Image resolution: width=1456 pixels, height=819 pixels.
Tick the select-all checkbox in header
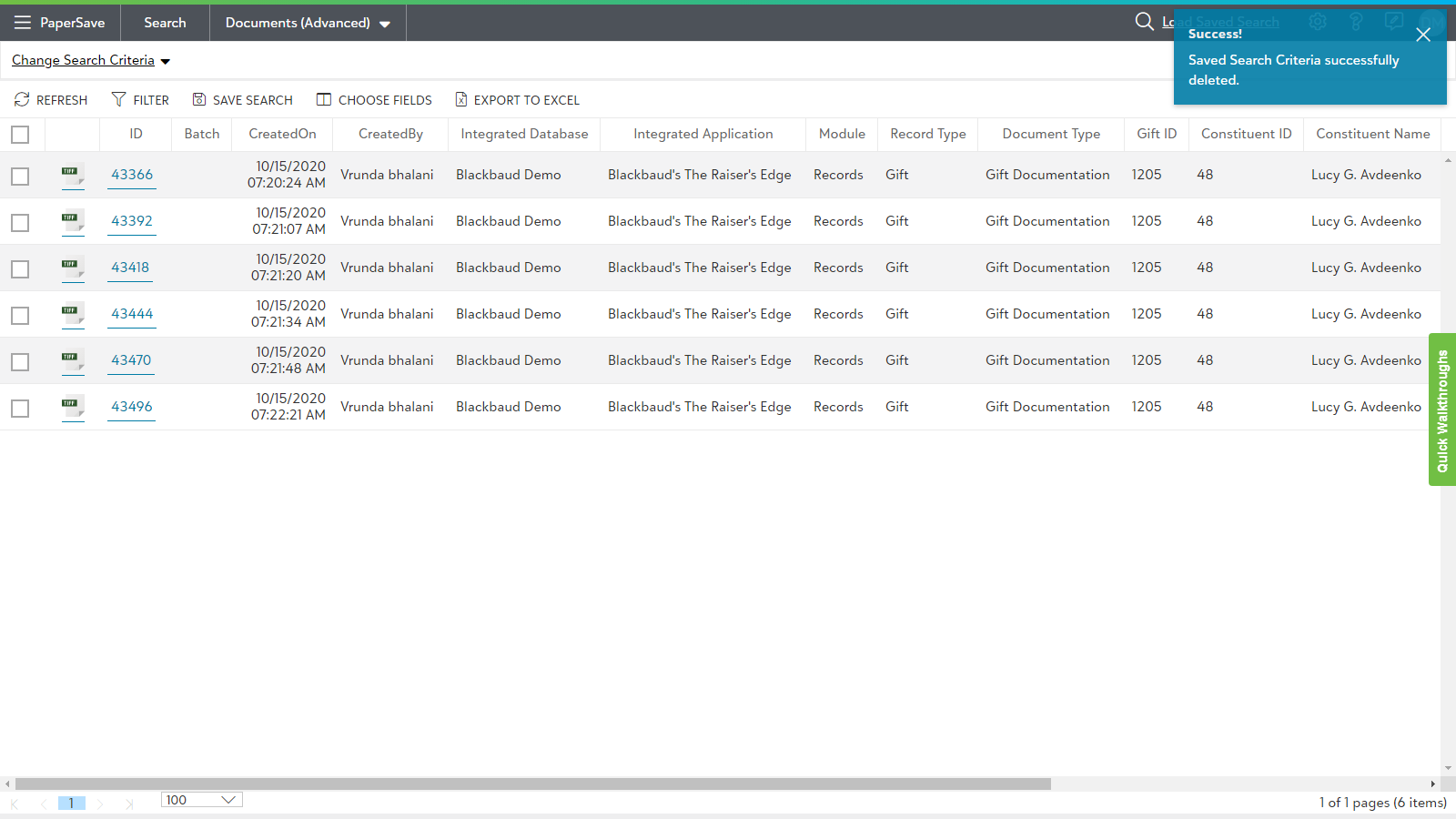pos(20,135)
